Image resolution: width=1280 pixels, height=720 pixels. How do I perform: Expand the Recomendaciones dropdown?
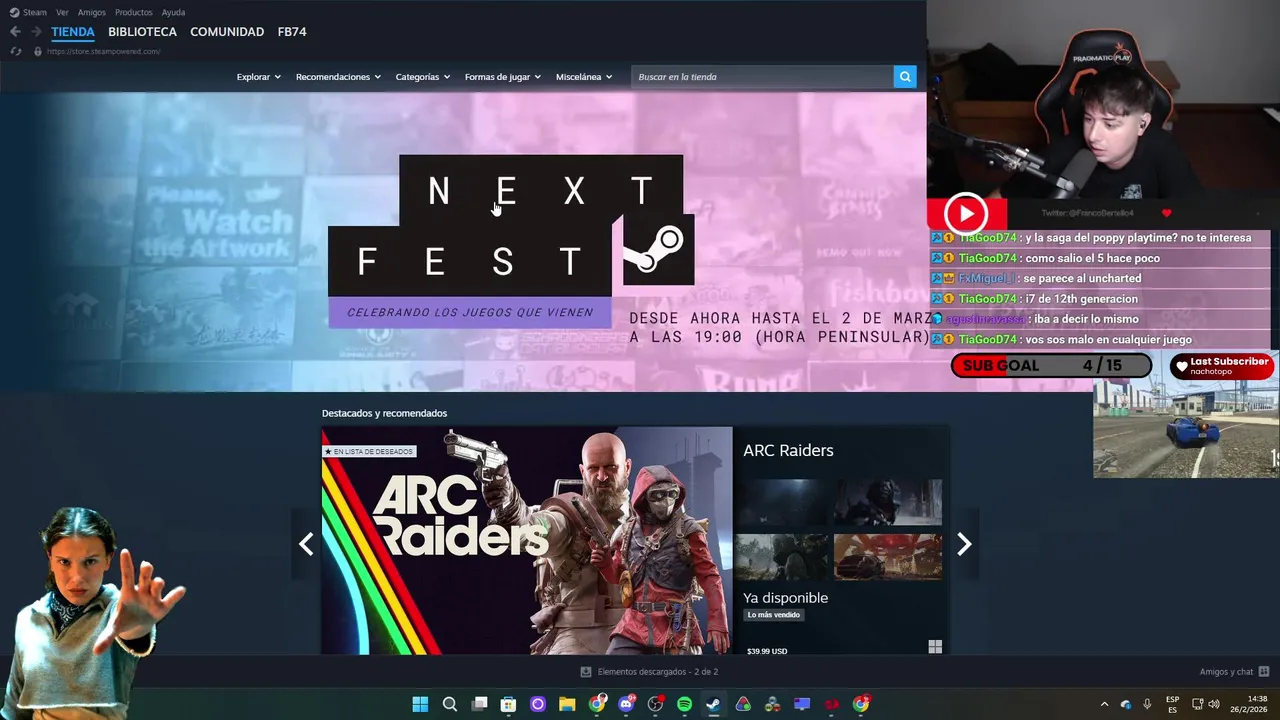point(338,77)
